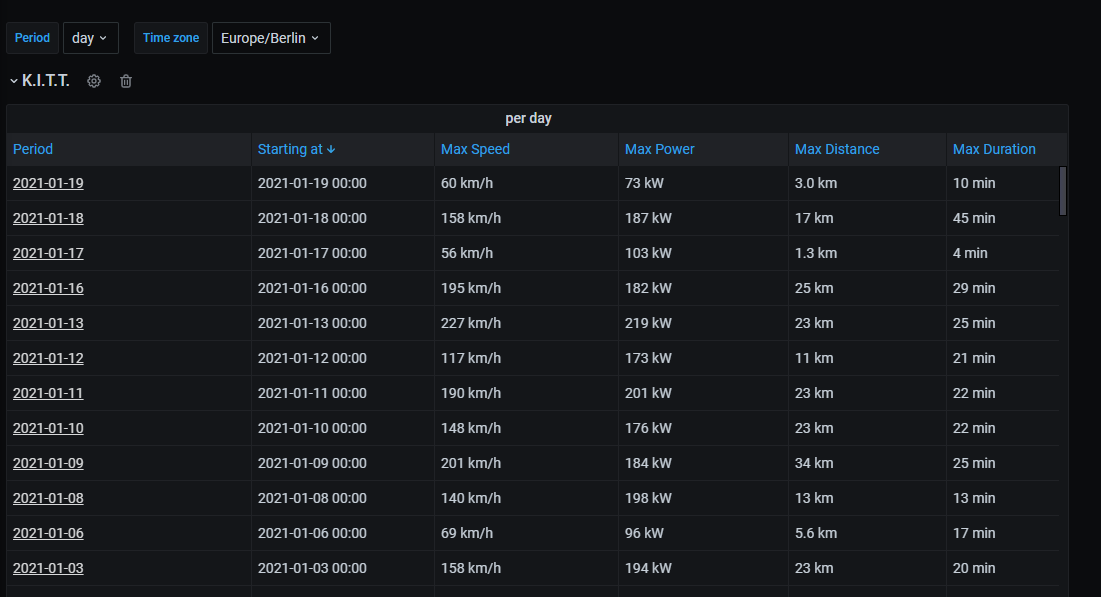Open the 2021-01-09 period link
Image resolution: width=1101 pixels, height=597 pixels.
(48, 464)
